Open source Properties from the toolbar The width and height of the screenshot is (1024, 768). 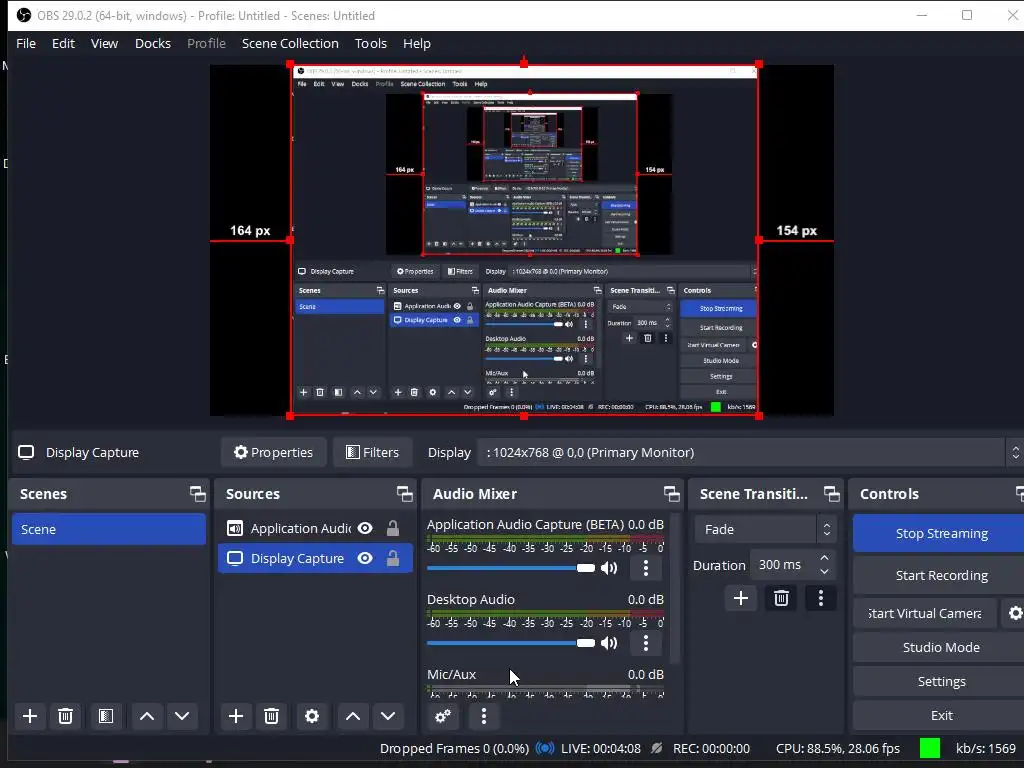274,453
